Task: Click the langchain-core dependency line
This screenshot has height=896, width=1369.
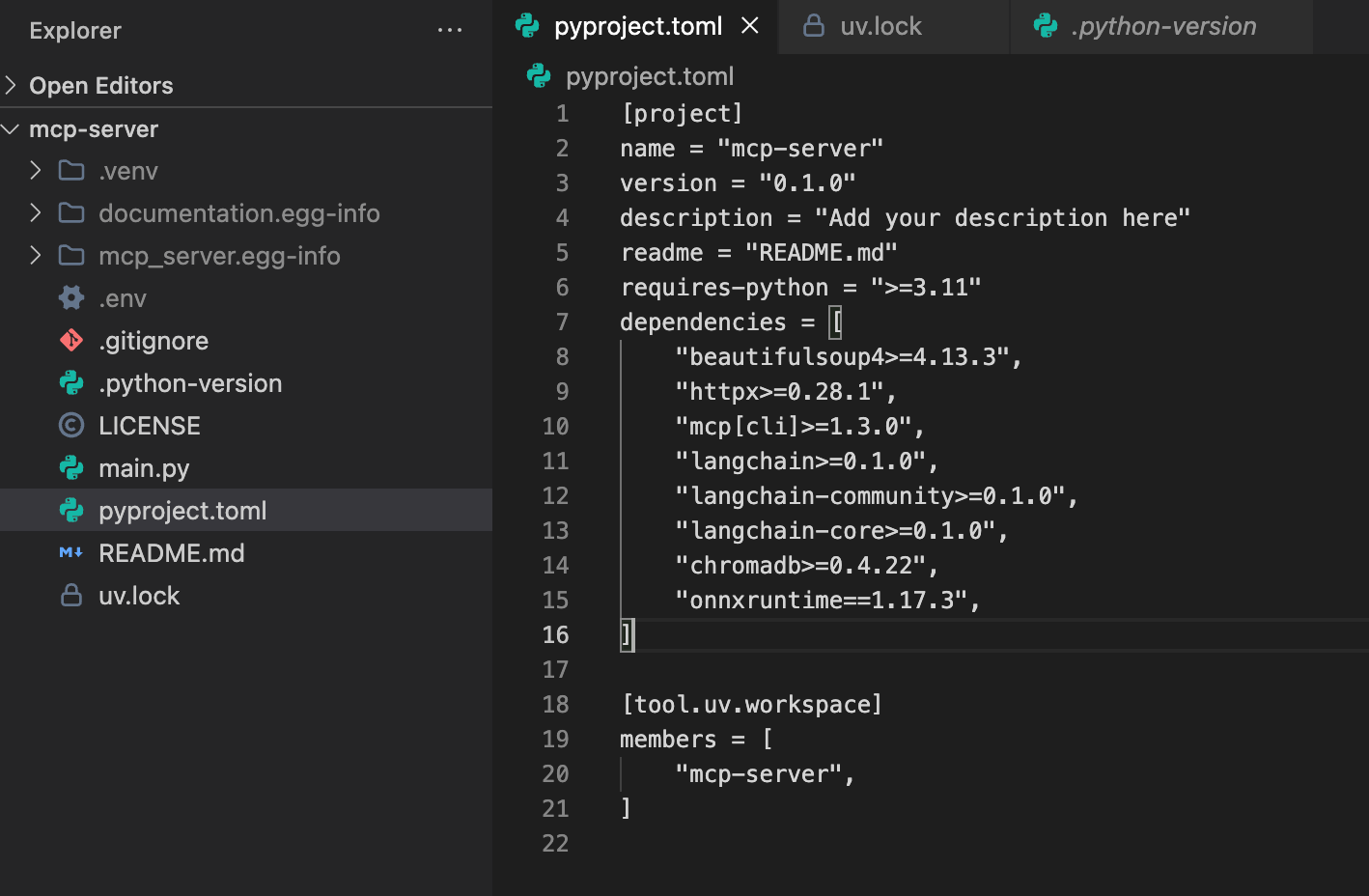Action: pyautogui.click(x=841, y=530)
